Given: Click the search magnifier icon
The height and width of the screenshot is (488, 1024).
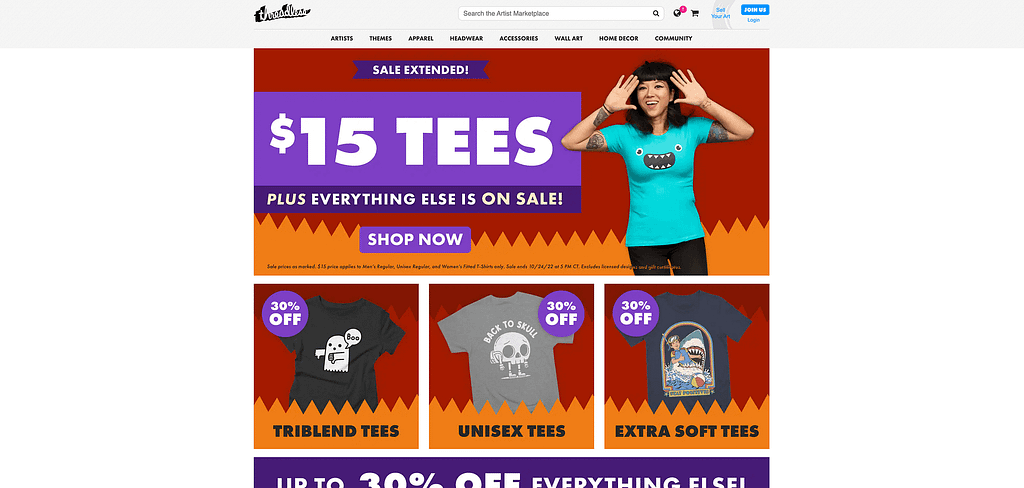Looking at the screenshot, I should point(656,13).
